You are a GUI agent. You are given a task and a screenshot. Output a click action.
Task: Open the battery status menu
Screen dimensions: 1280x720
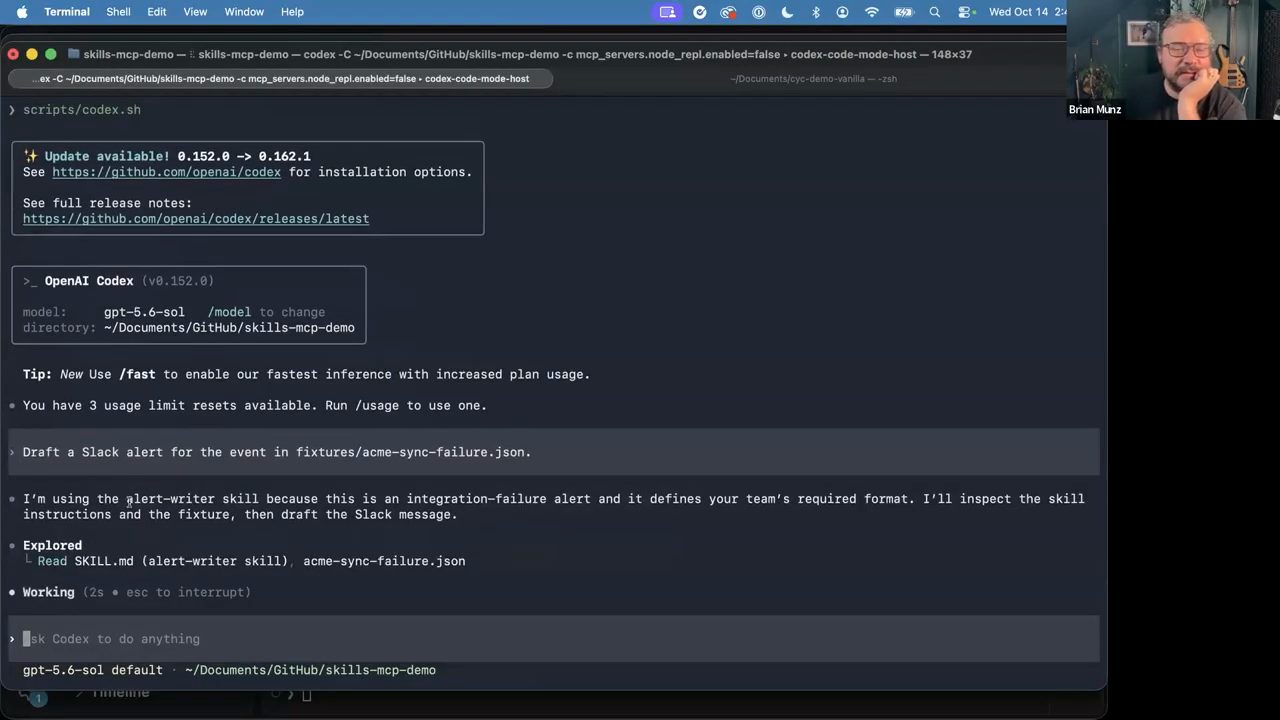(x=904, y=12)
